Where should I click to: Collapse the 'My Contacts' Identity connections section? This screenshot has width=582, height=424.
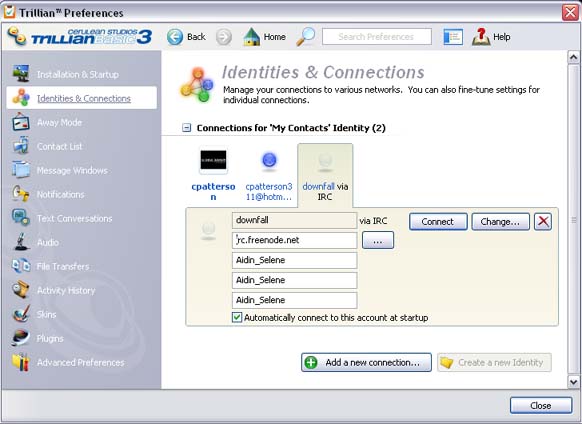(x=186, y=128)
